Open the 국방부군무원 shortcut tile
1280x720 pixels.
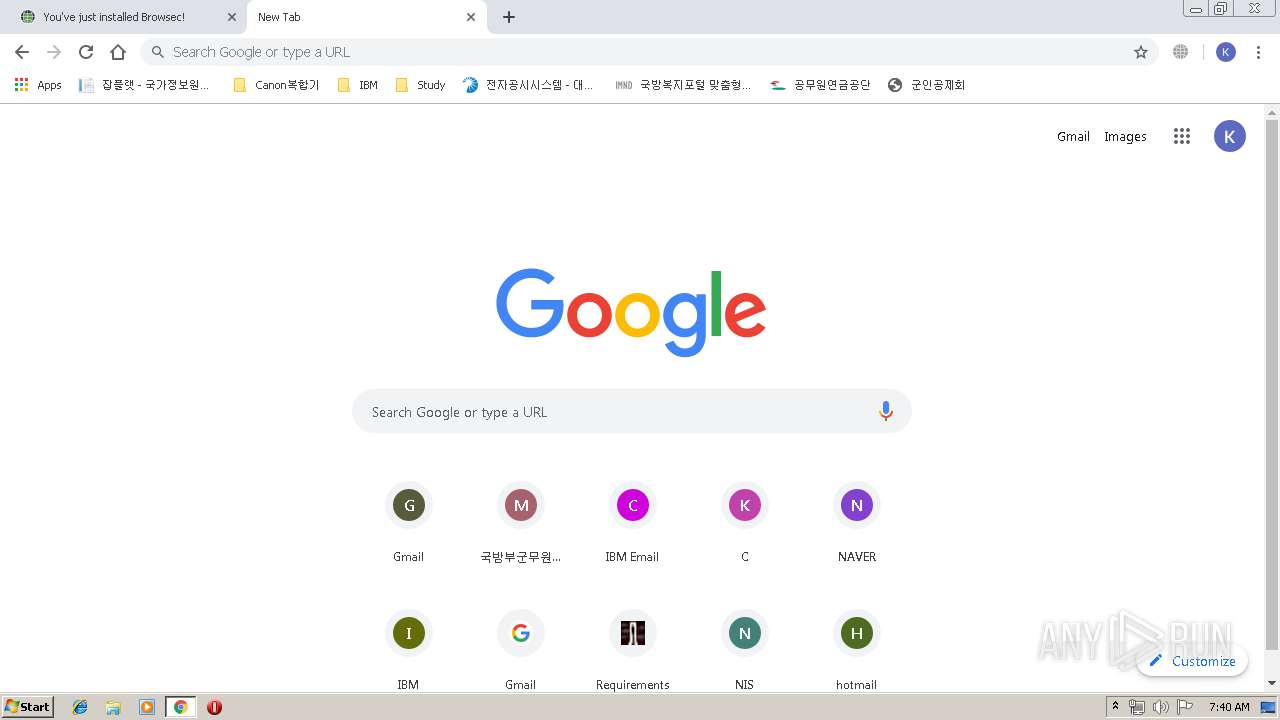pyautogui.click(x=520, y=524)
